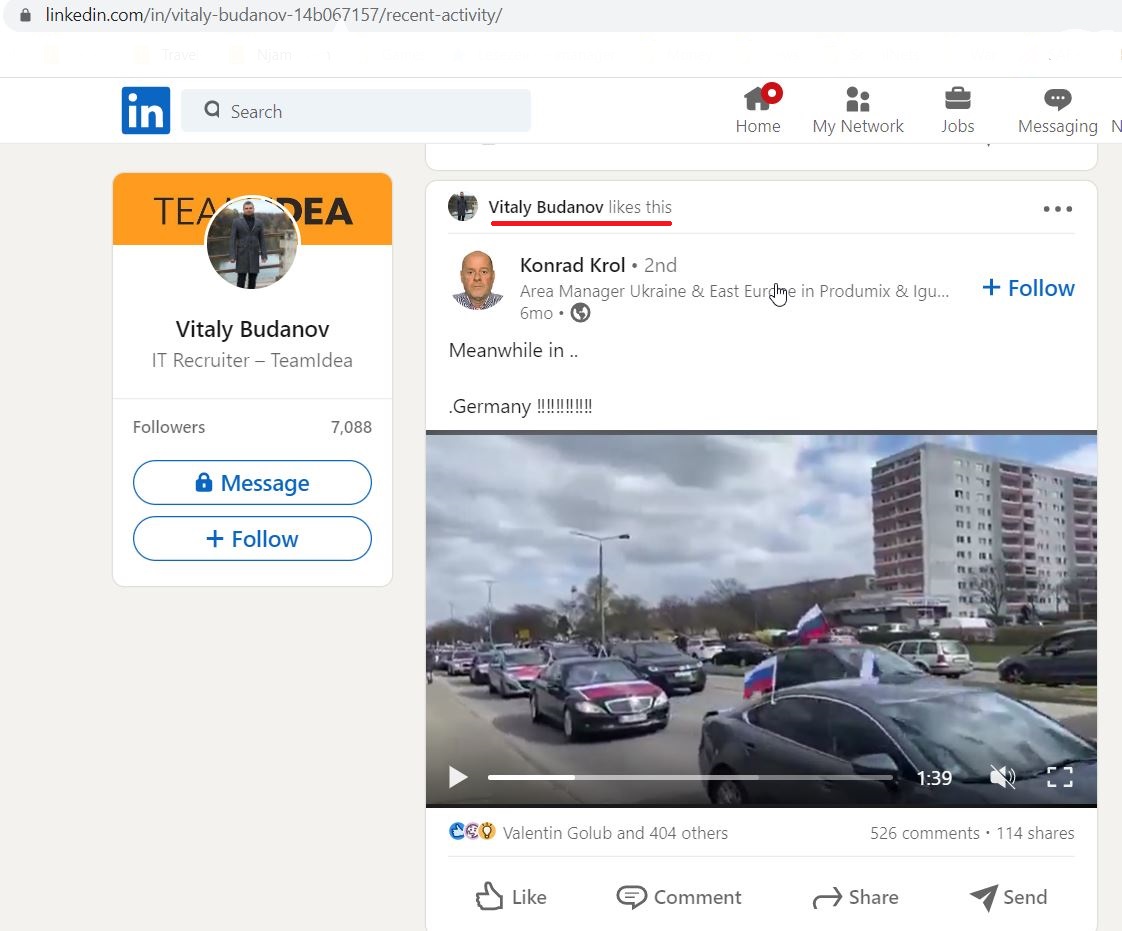Click the padlock icon in the address bar
This screenshot has width=1122, height=931.
coord(25,15)
